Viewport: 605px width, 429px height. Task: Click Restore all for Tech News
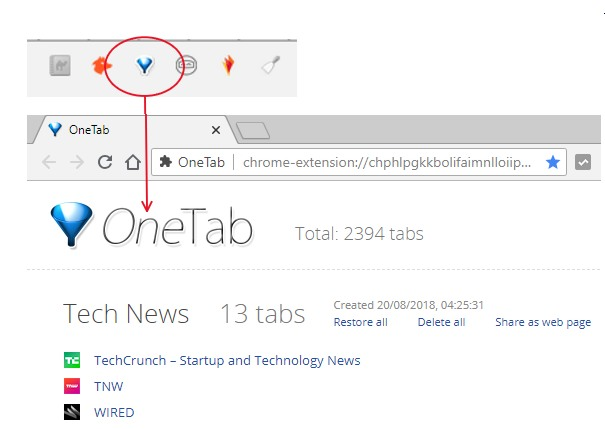[x=360, y=322]
